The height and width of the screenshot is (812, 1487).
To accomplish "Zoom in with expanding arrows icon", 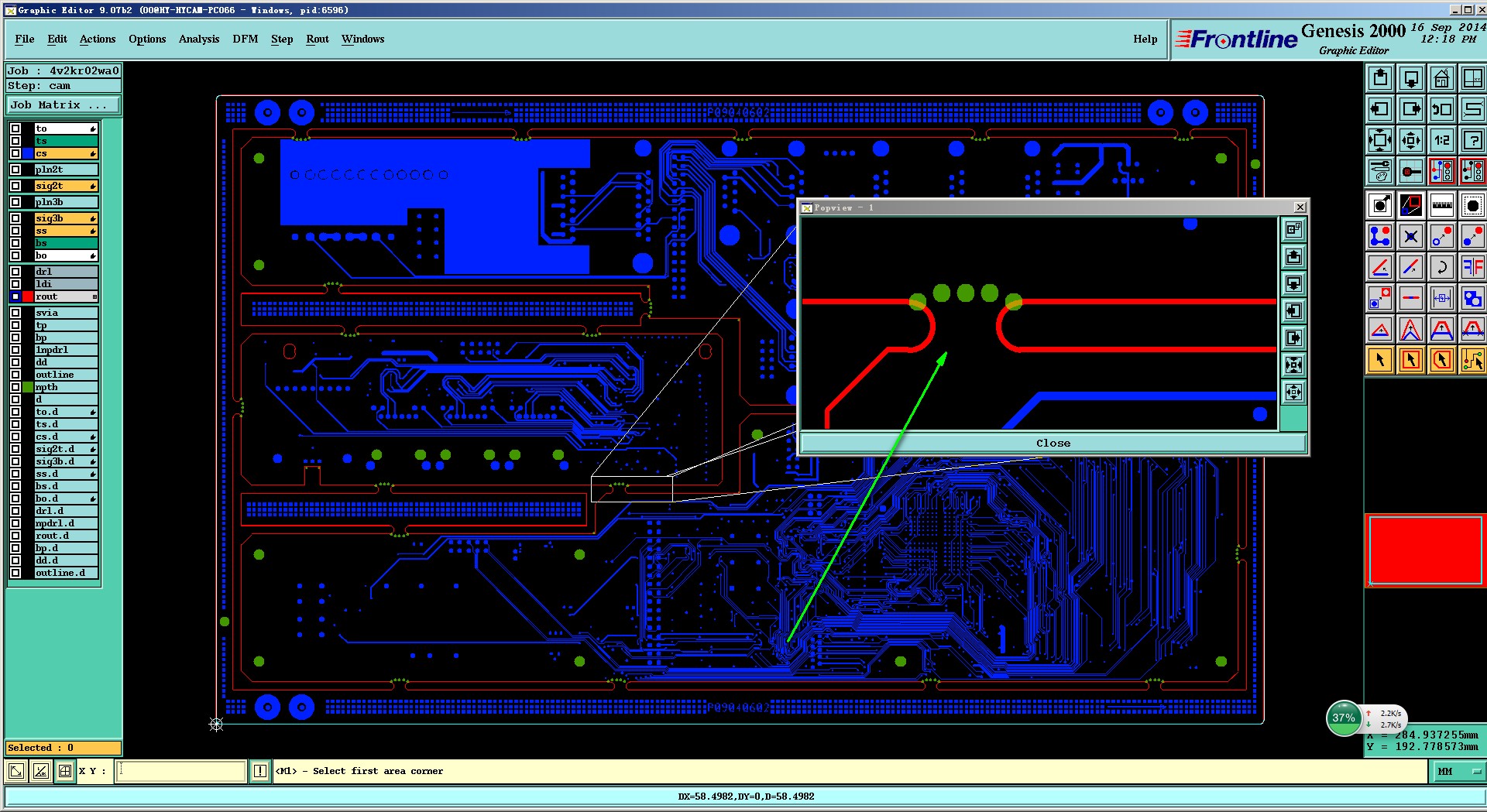I will (1380, 140).
